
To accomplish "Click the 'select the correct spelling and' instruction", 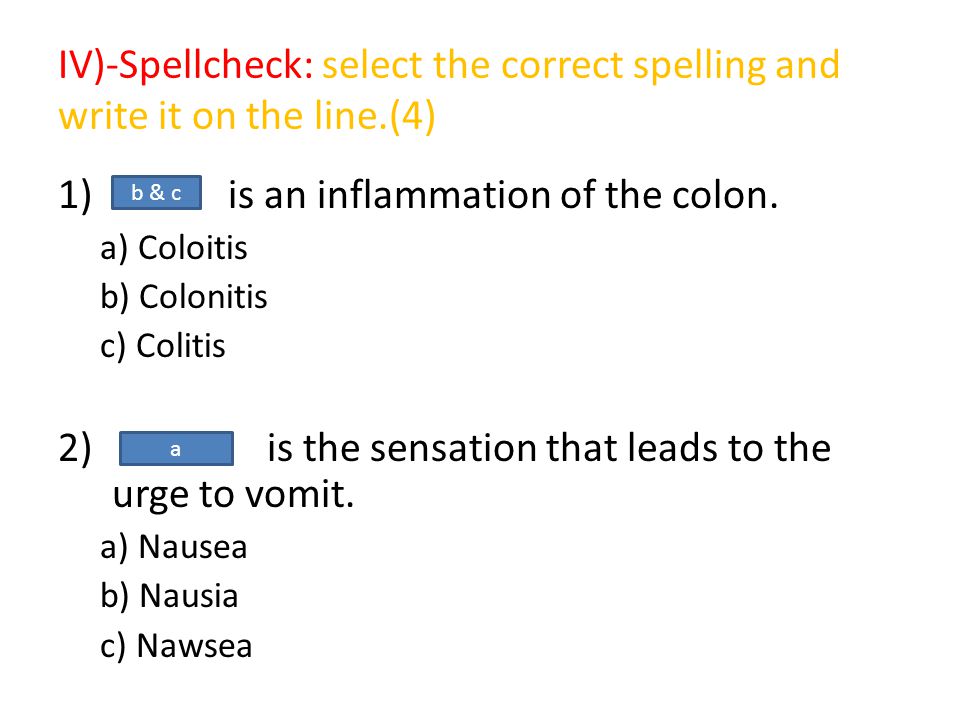I will (581, 66).
